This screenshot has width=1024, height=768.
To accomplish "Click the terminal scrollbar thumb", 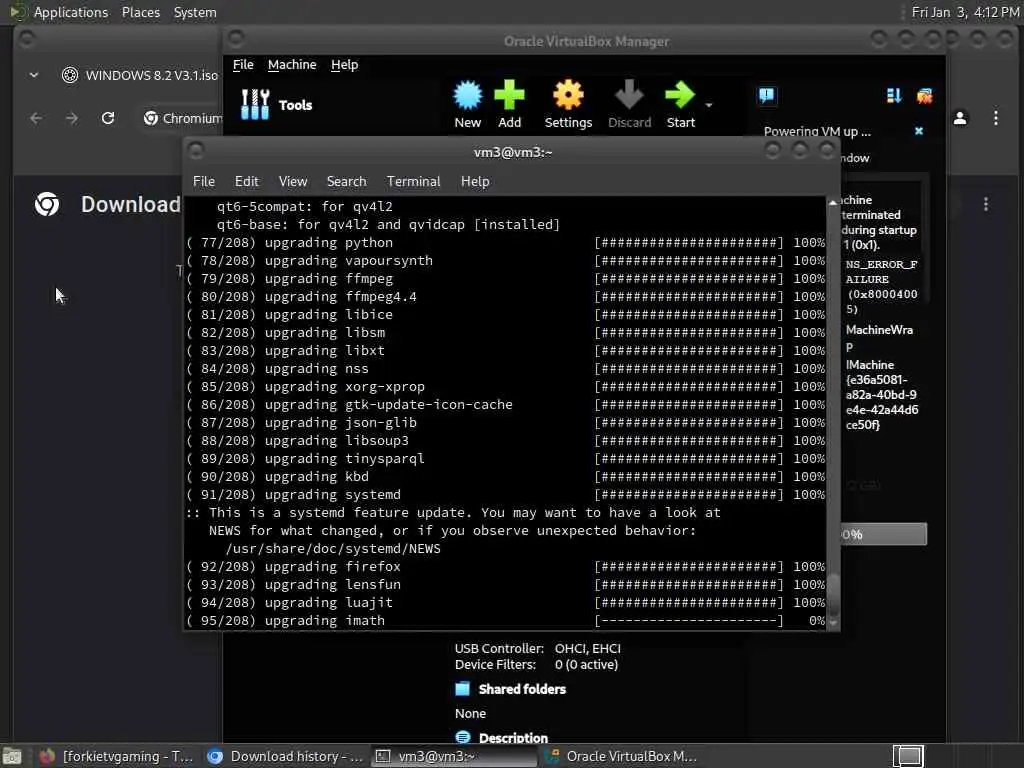I will pyautogui.click(x=833, y=593).
